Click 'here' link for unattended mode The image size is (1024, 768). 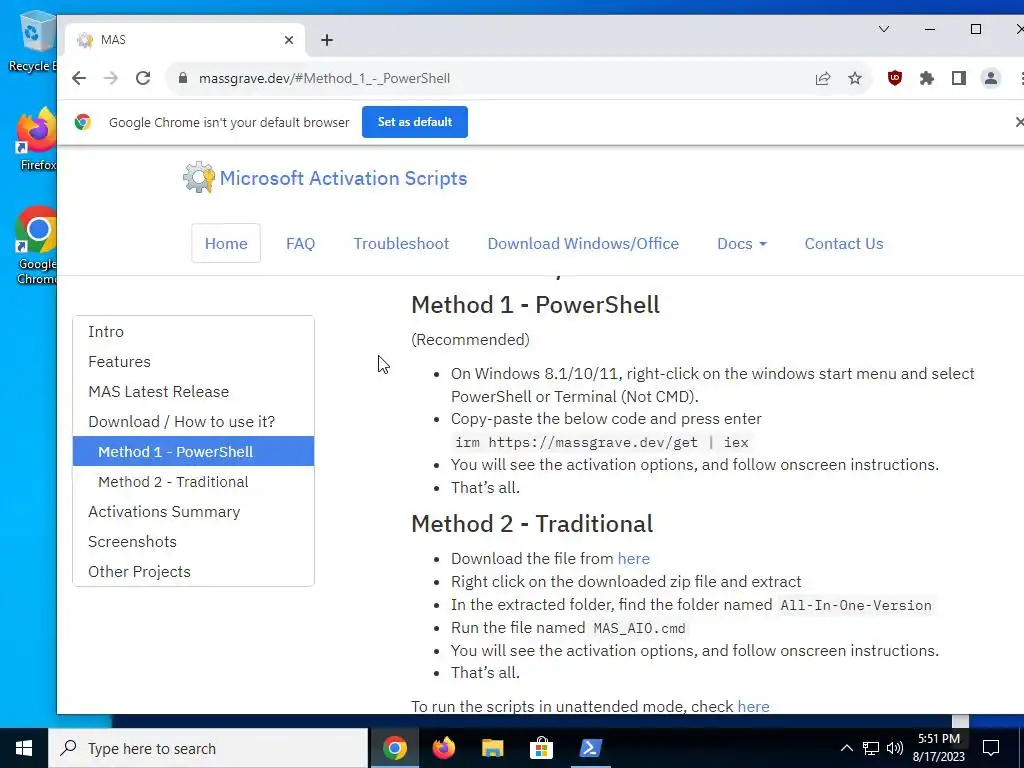[753, 707]
